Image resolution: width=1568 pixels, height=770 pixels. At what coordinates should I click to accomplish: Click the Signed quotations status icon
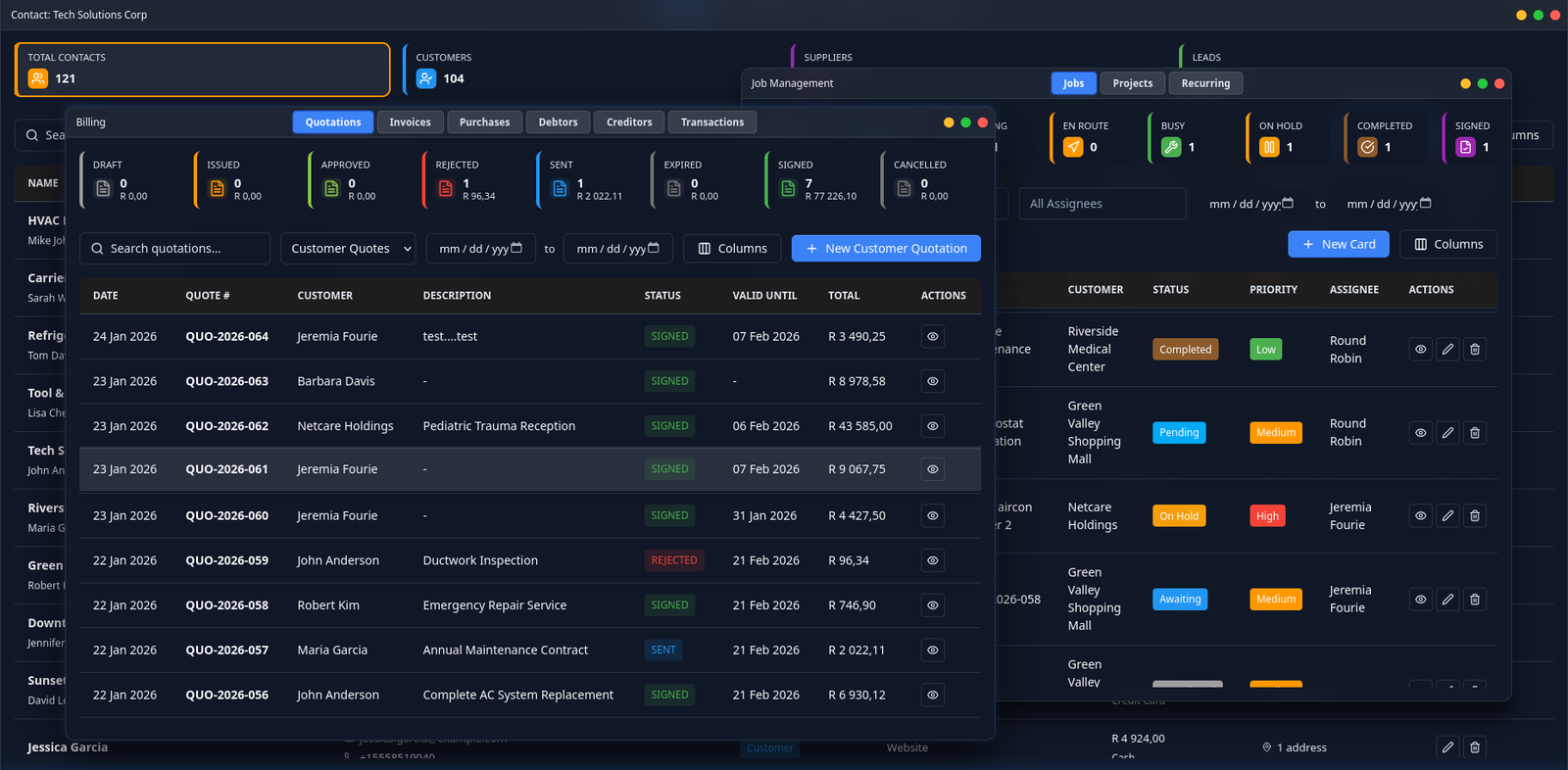click(x=788, y=189)
